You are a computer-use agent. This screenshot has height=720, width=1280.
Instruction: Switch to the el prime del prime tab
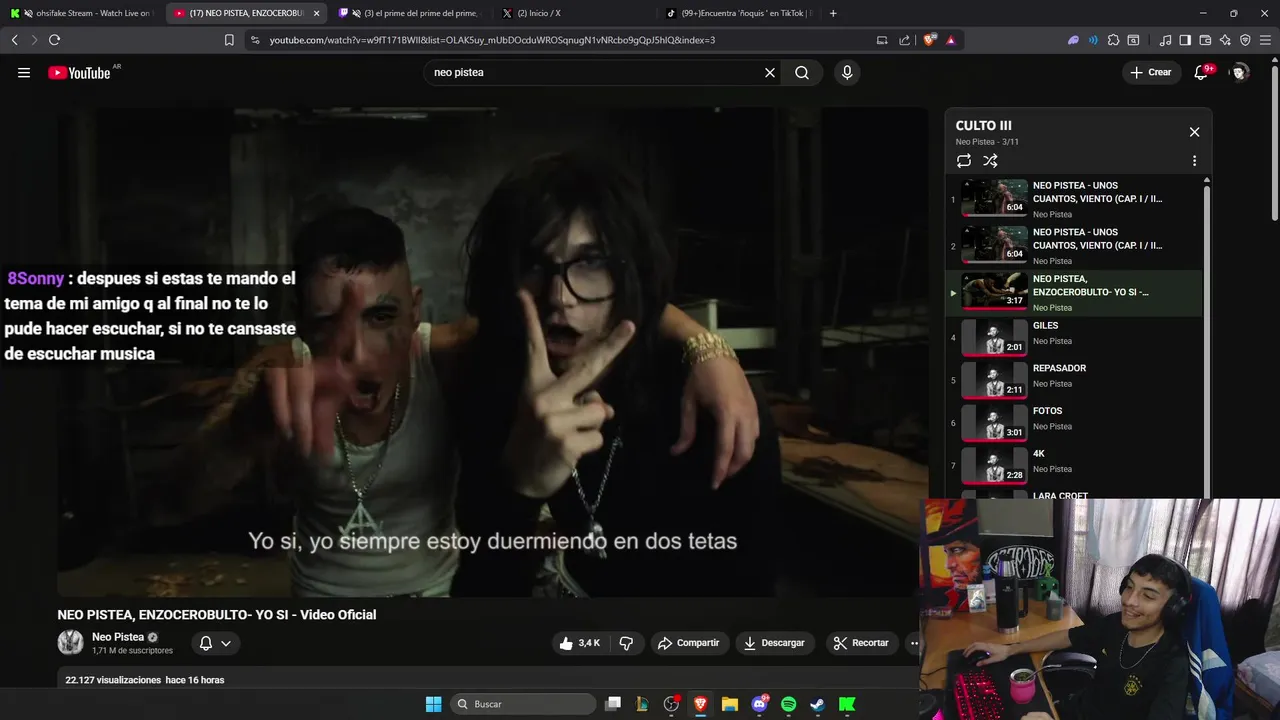pos(410,13)
